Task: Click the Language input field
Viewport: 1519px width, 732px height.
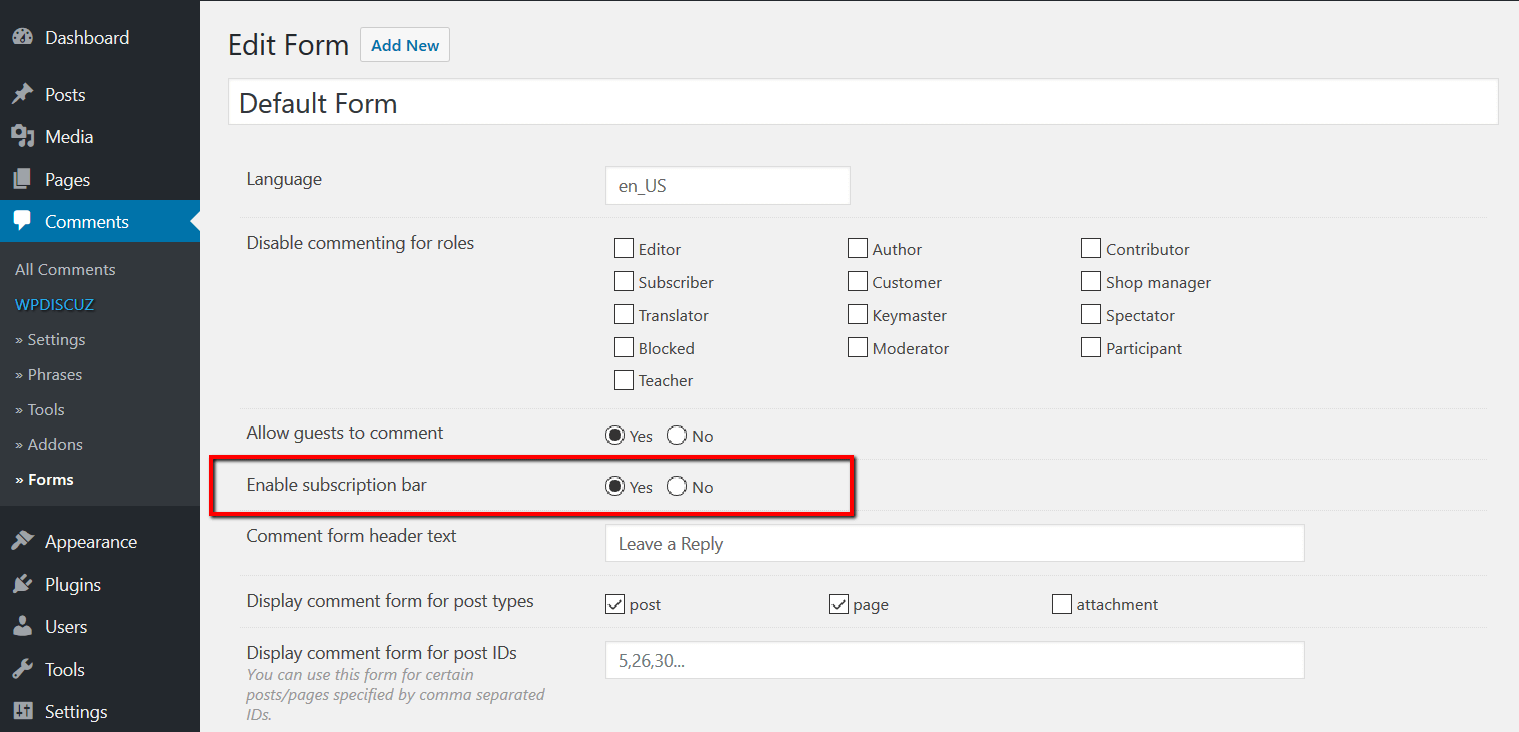Action: [x=727, y=186]
